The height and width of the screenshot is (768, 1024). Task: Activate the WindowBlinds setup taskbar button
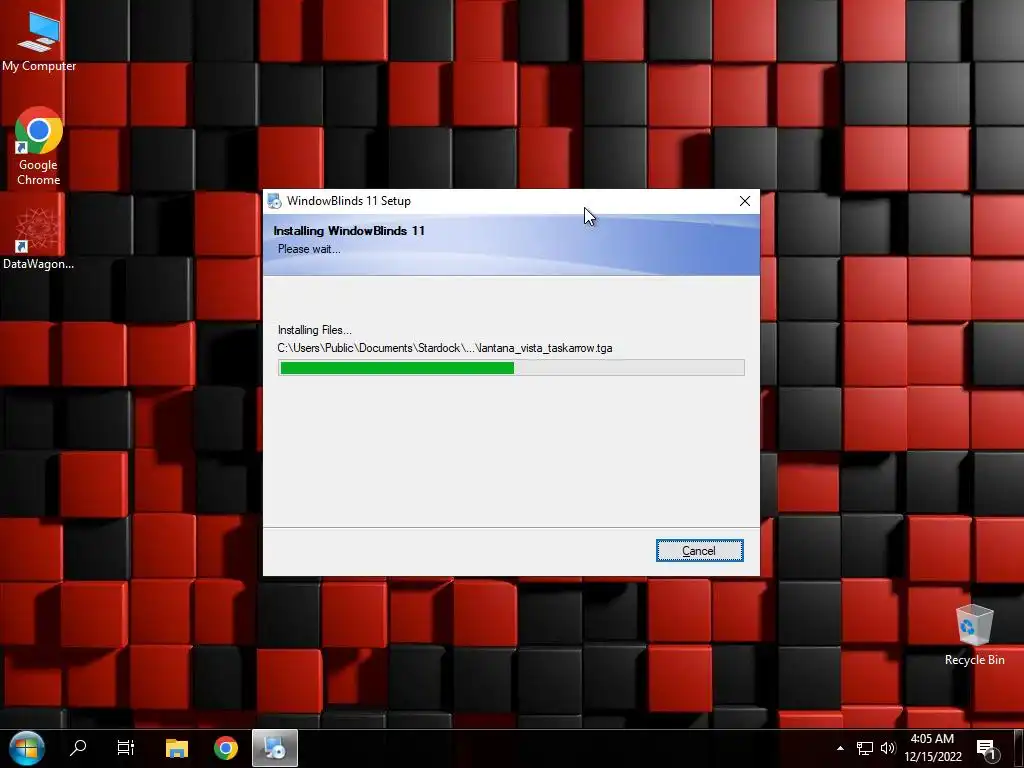point(275,748)
